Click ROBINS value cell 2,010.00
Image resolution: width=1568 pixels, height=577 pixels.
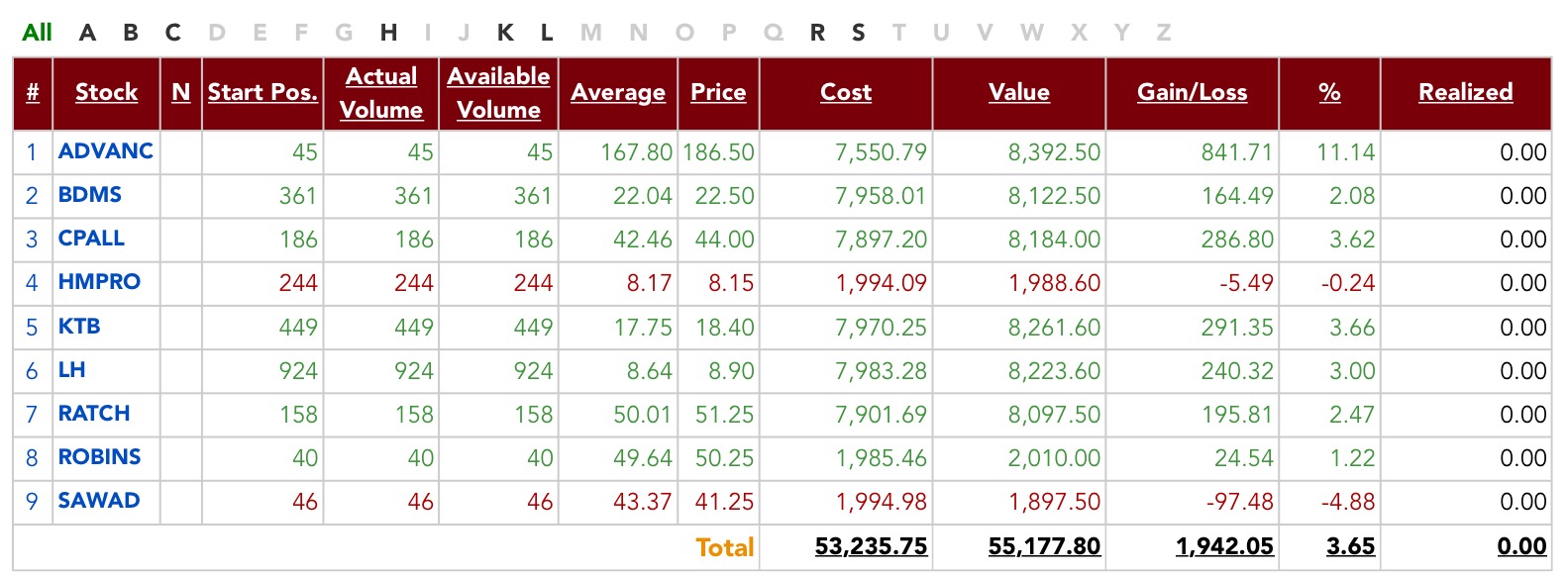(x=1054, y=458)
